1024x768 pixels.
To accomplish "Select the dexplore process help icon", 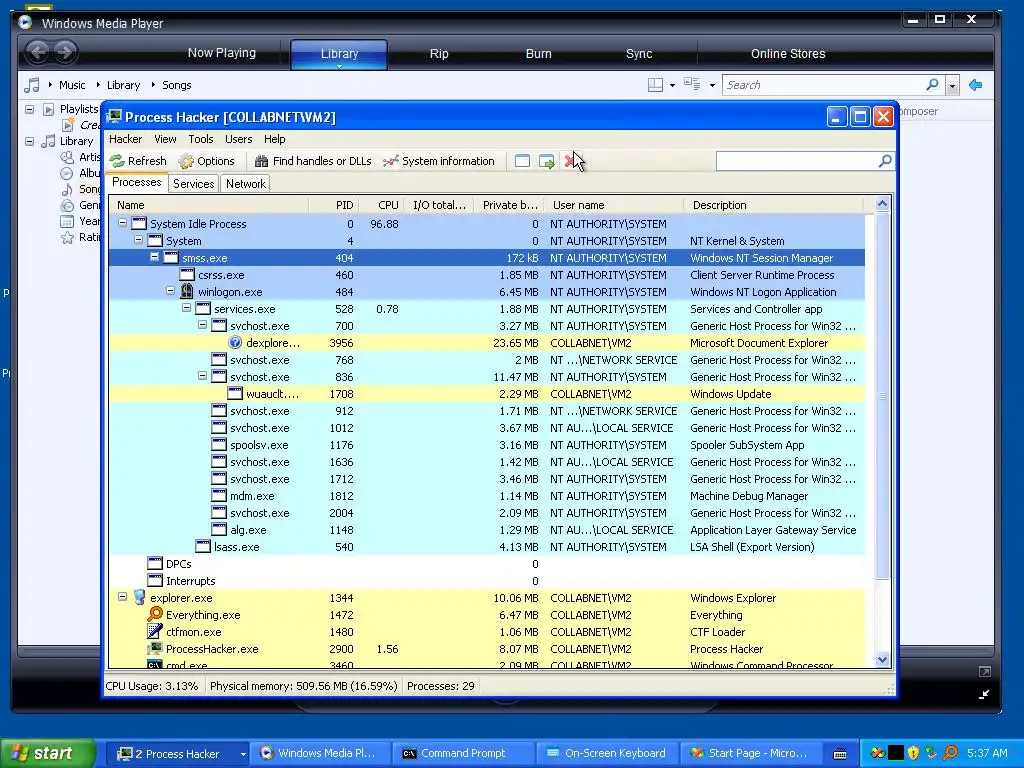I will coord(235,343).
